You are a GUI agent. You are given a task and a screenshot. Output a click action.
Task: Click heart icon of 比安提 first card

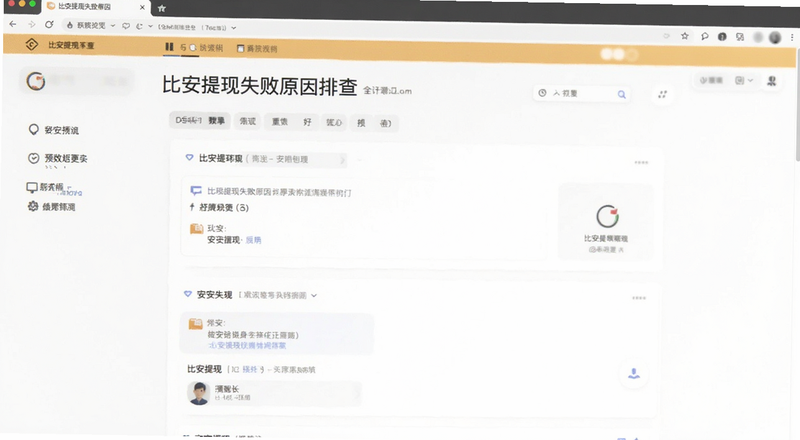click(189, 158)
